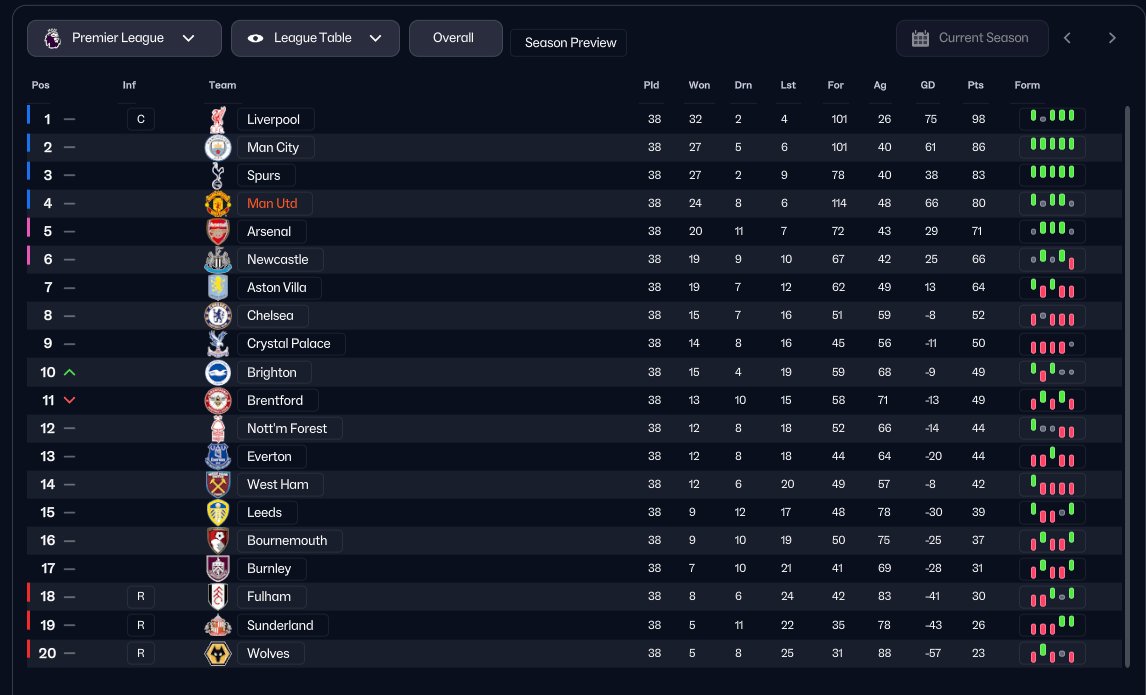Click the Brighton club crest
The image size is (1146, 695).
click(x=218, y=372)
